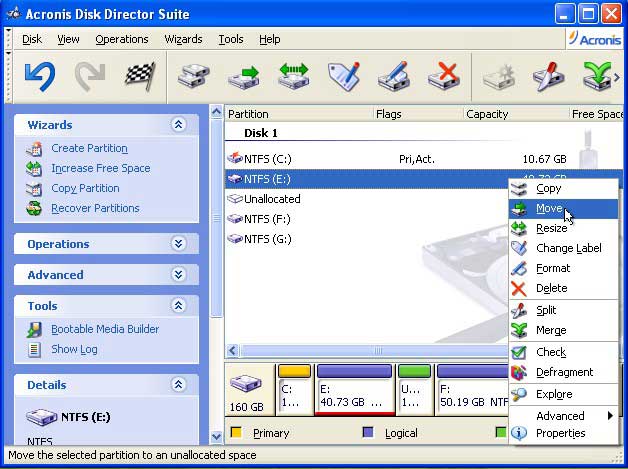Viewport: 628px width, 469px height.
Task: Launch Bootable Media Builder link
Action: [x=105, y=330]
